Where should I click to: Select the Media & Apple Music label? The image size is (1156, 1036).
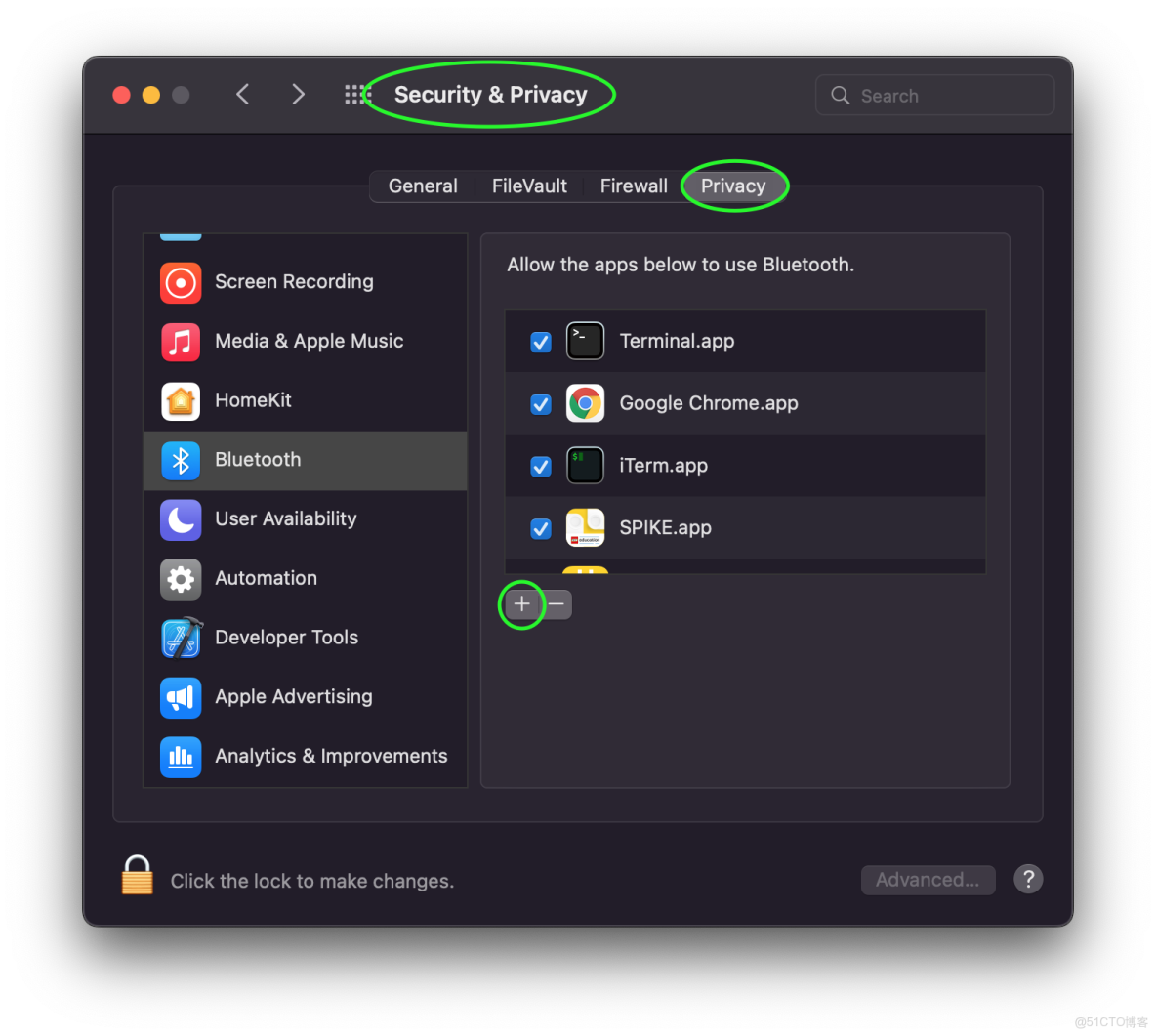pos(309,341)
